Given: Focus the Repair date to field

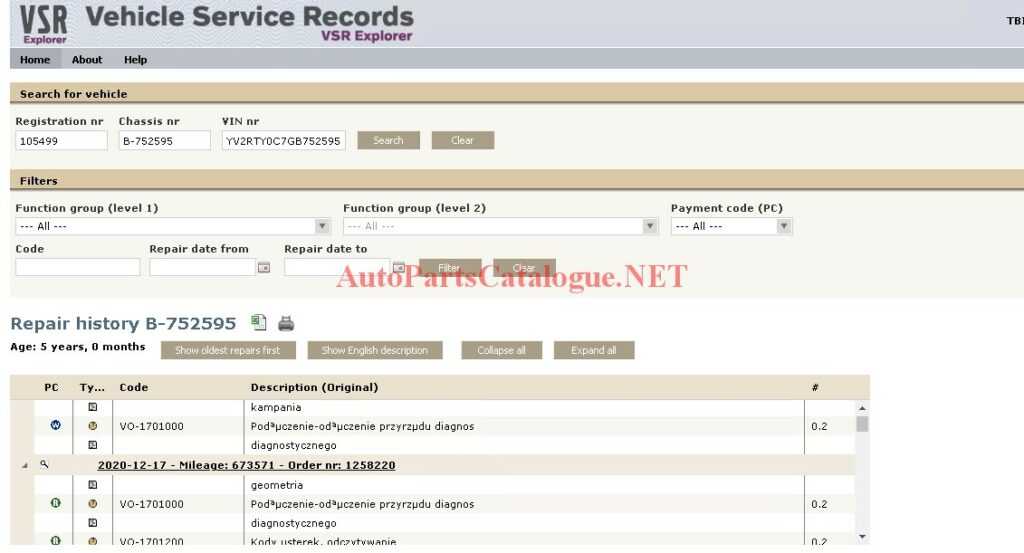Looking at the screenshot, I should pos(337,267).
